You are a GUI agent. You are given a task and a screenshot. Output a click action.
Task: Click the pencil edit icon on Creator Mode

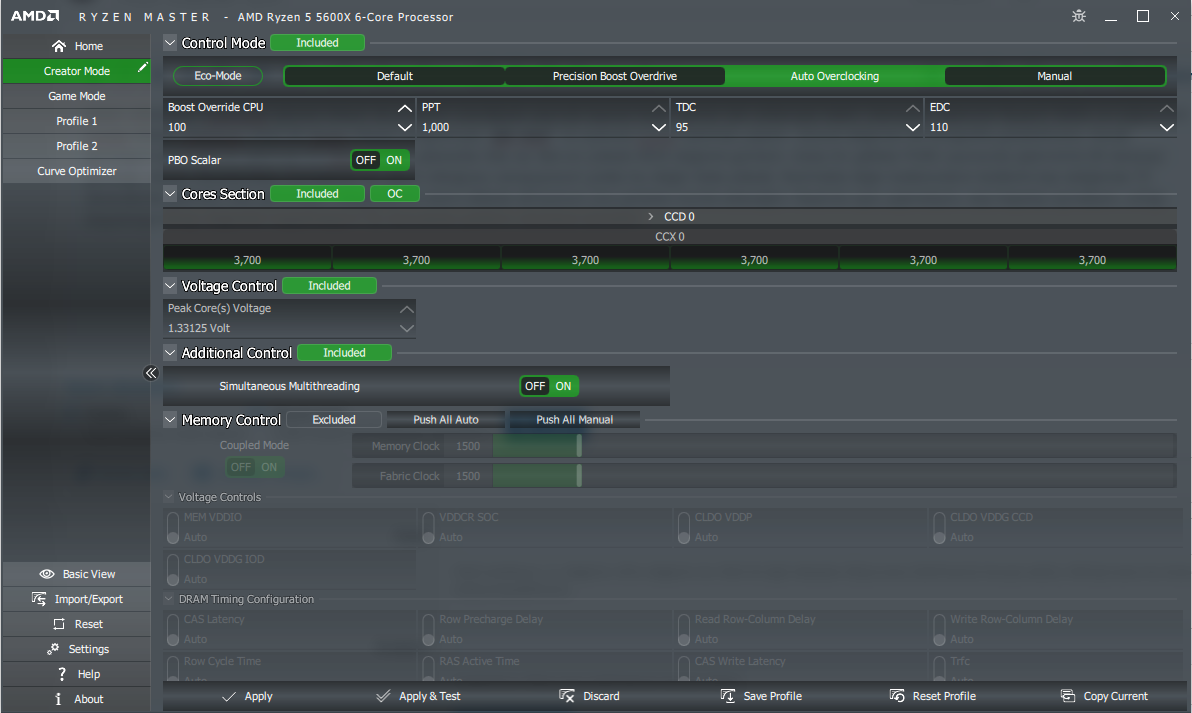(142, 68)
